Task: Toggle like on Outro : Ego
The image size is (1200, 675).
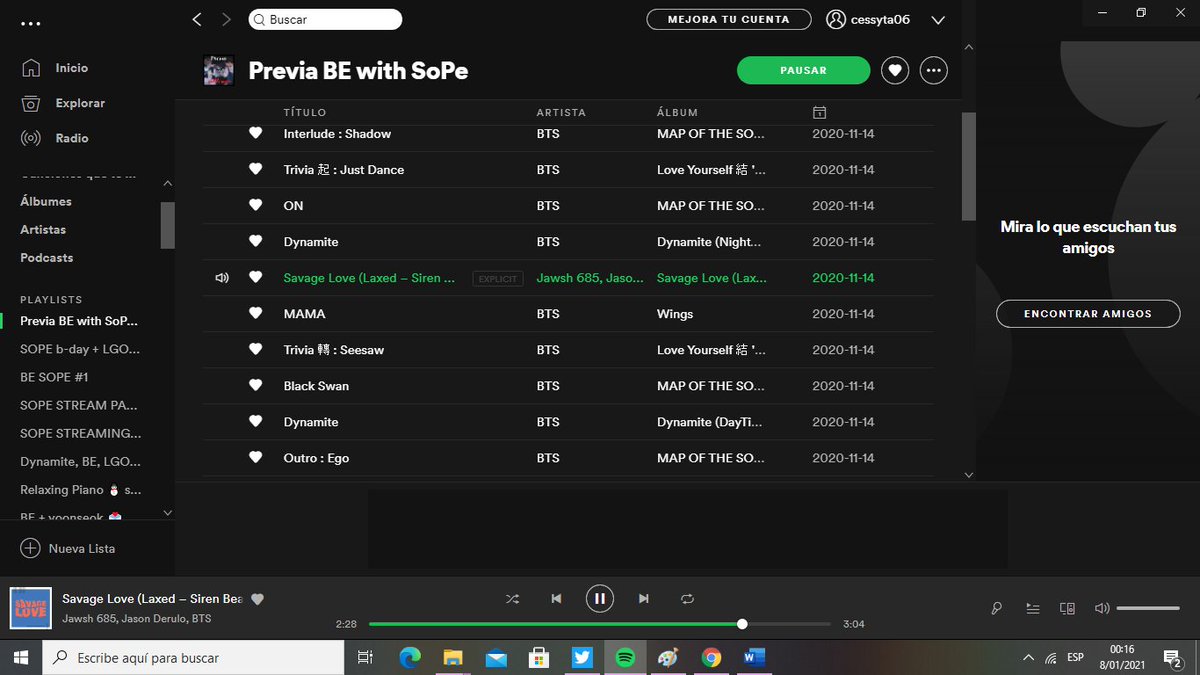Action: (255, 457)
